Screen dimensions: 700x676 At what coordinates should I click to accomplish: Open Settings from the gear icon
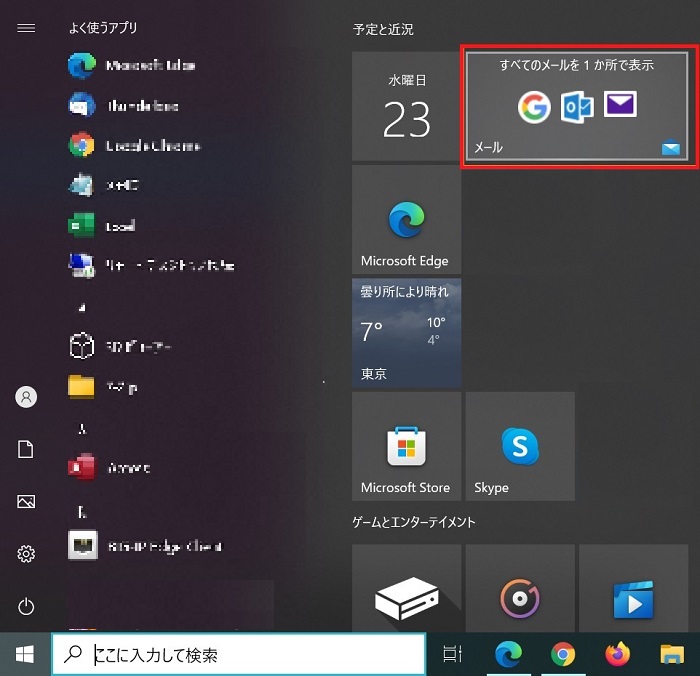pos(27,554)
